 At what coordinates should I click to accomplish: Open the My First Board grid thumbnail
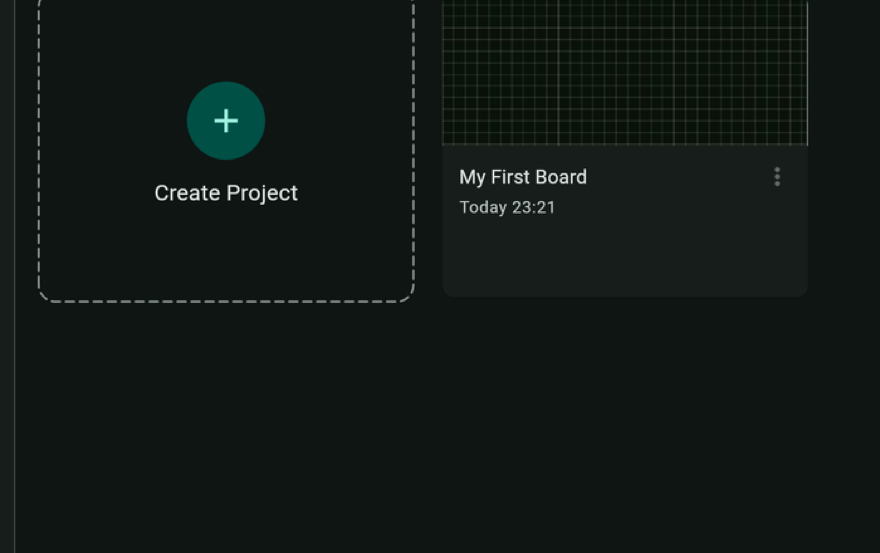(x=625, y=72)
